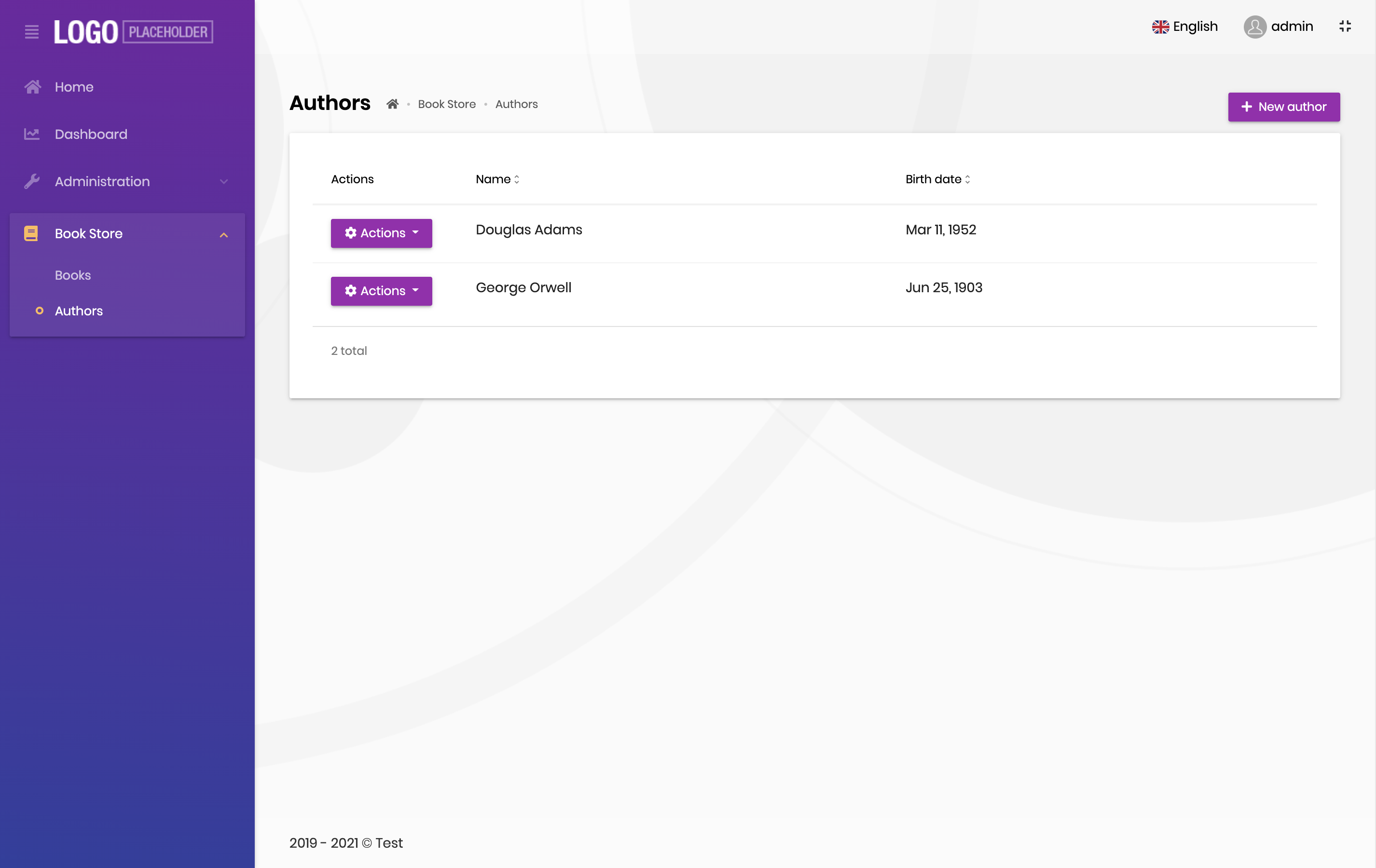Click the breadcrumb home icon

392,105
